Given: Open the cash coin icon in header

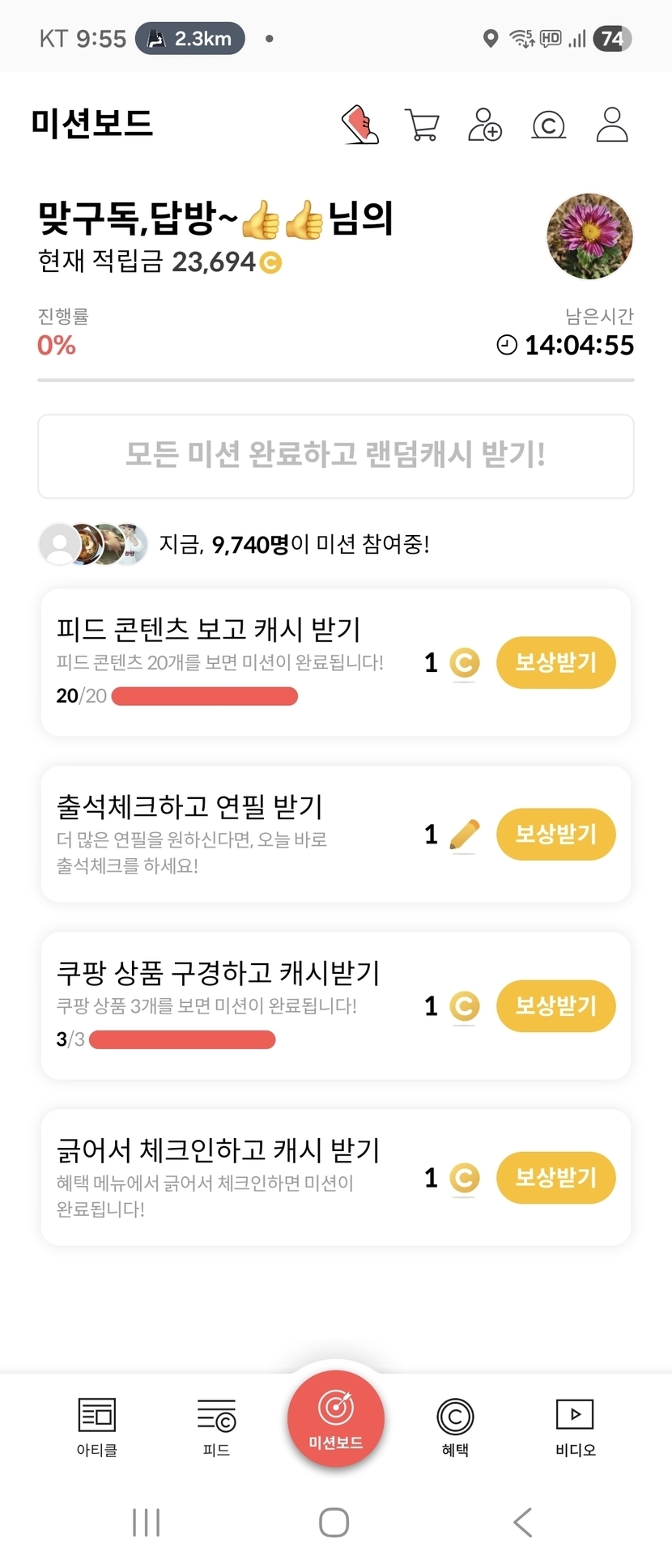Looking at the screenshot, I should point(548,125).
